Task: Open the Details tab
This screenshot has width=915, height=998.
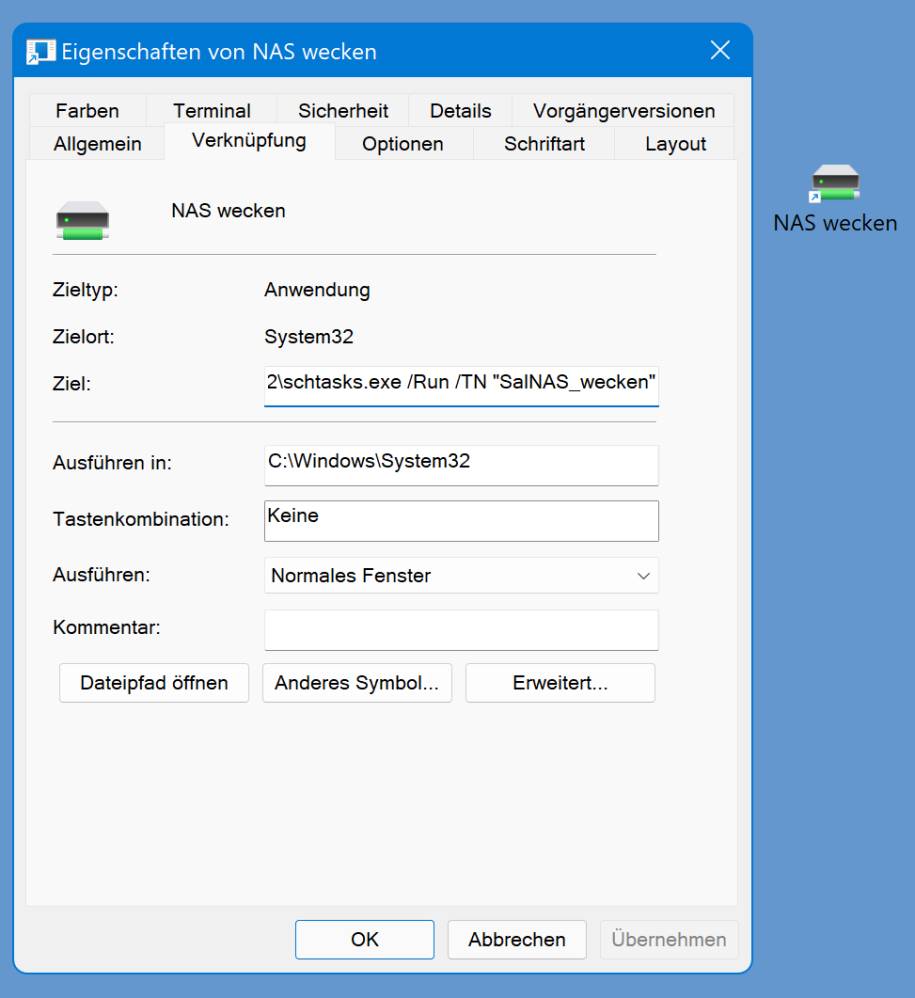Action: click(461, 111)
